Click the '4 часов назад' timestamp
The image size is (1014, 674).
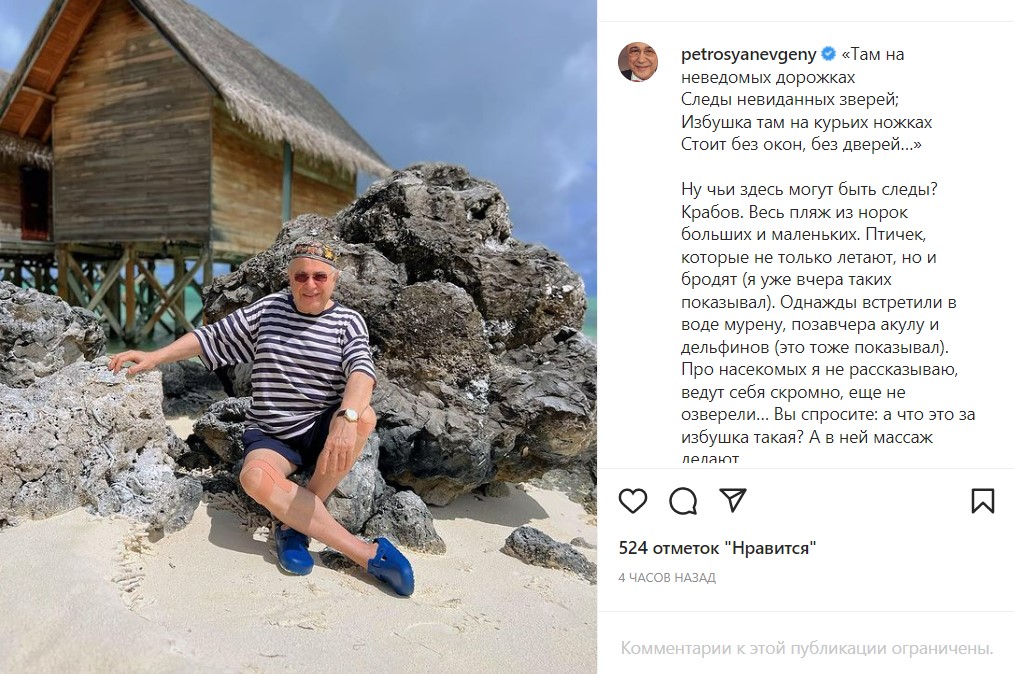[x=667, y=578]
